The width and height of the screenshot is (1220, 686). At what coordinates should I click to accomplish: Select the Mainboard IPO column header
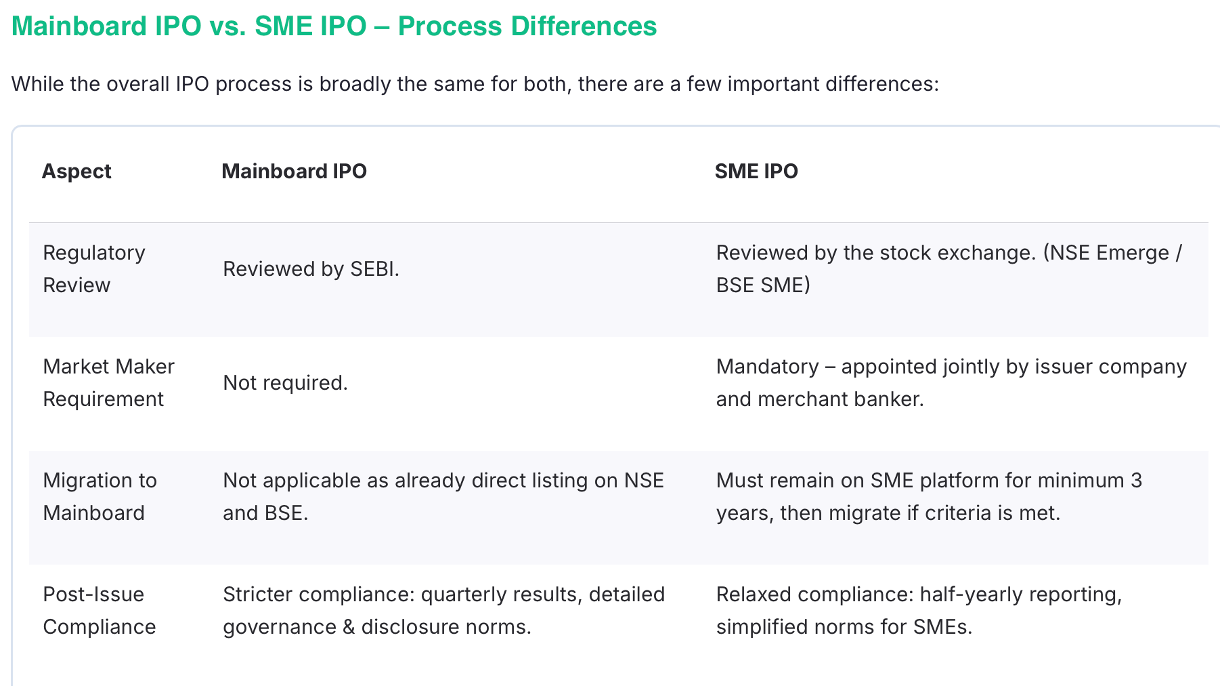(x=294, y=171)
